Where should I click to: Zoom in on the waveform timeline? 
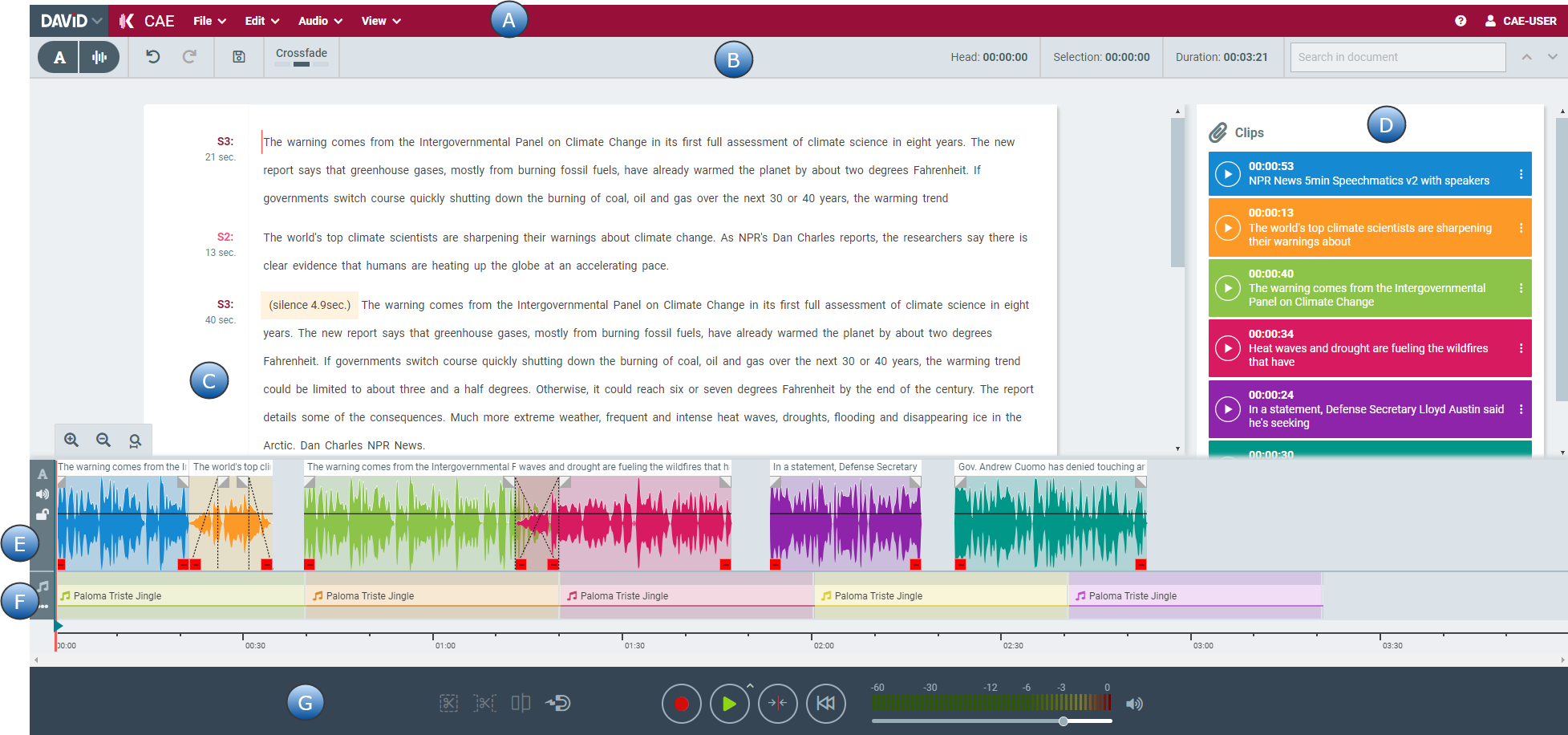pyautogui.click(x=71, y=440)
